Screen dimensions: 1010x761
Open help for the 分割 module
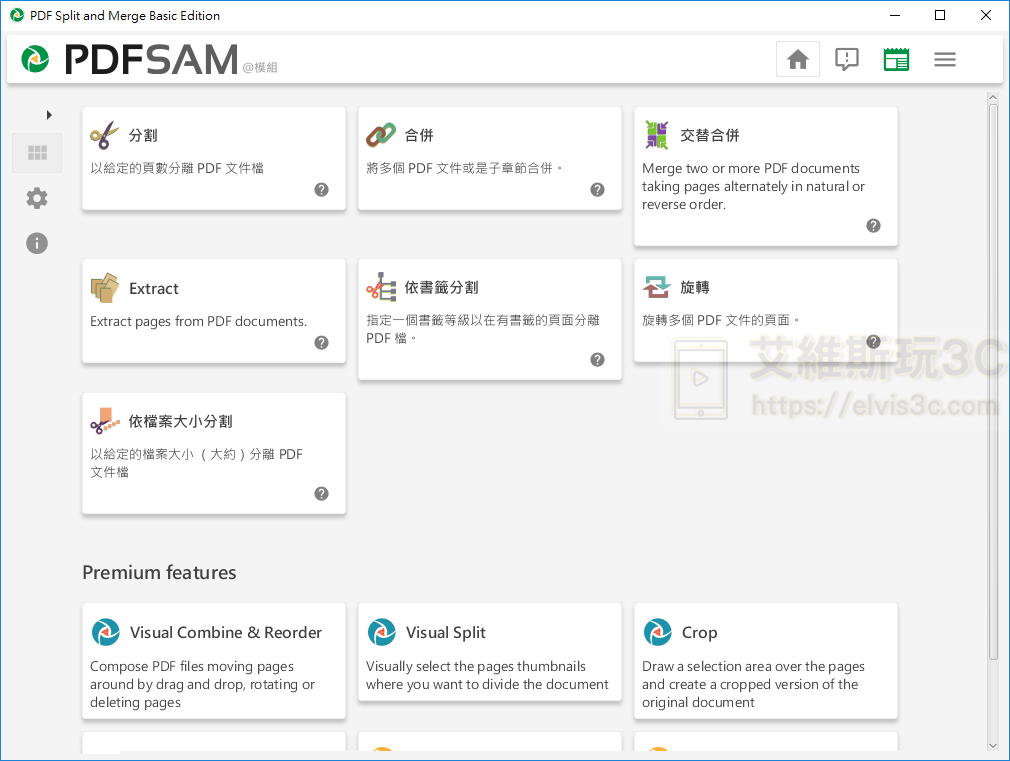pyautogui.click(x=321, y=189)
